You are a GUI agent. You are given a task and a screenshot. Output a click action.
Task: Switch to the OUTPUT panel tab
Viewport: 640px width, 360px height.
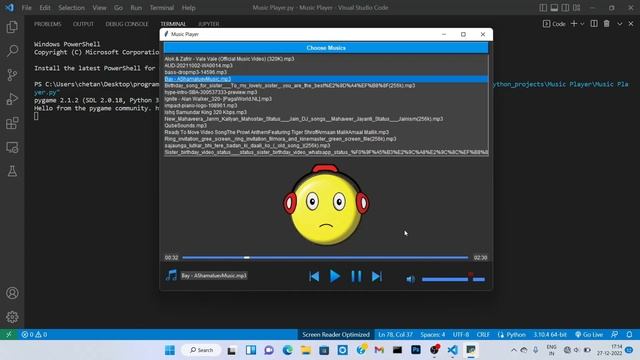pos(83,24)
